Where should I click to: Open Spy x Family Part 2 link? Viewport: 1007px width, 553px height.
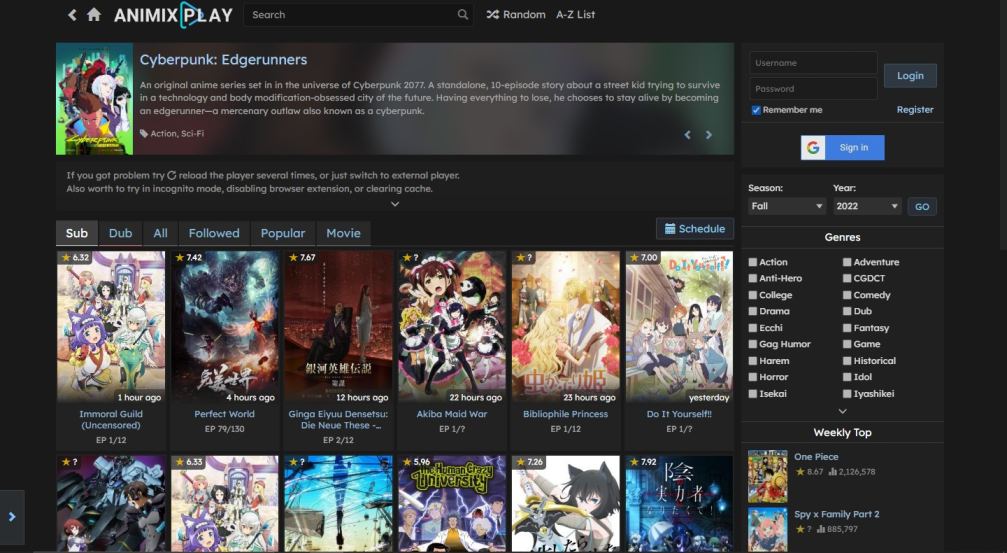[837, 514]
